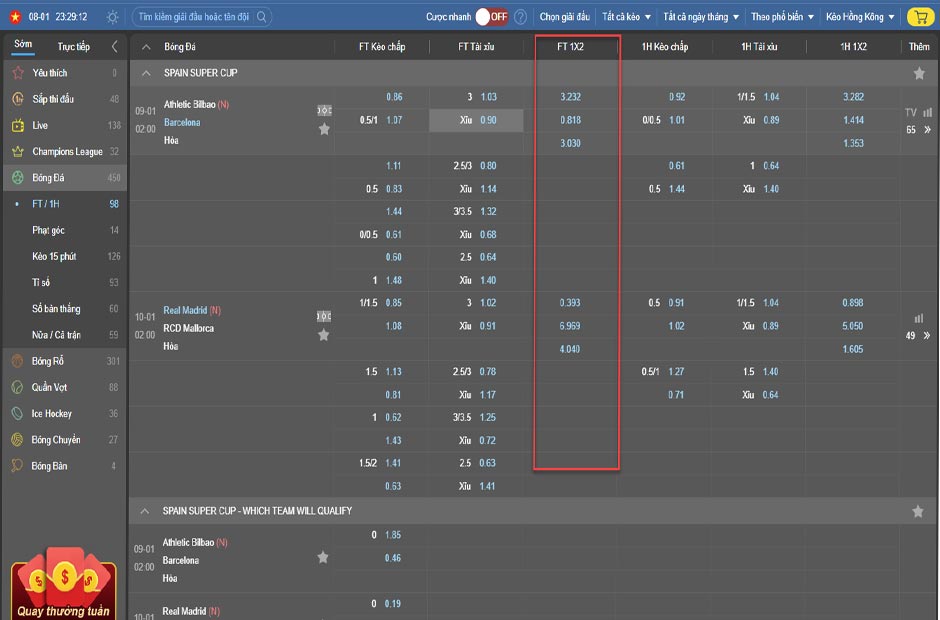940x620 pixels.
Task: Toggle the brightness theme sun icon
Action: [x=112, y=17]
